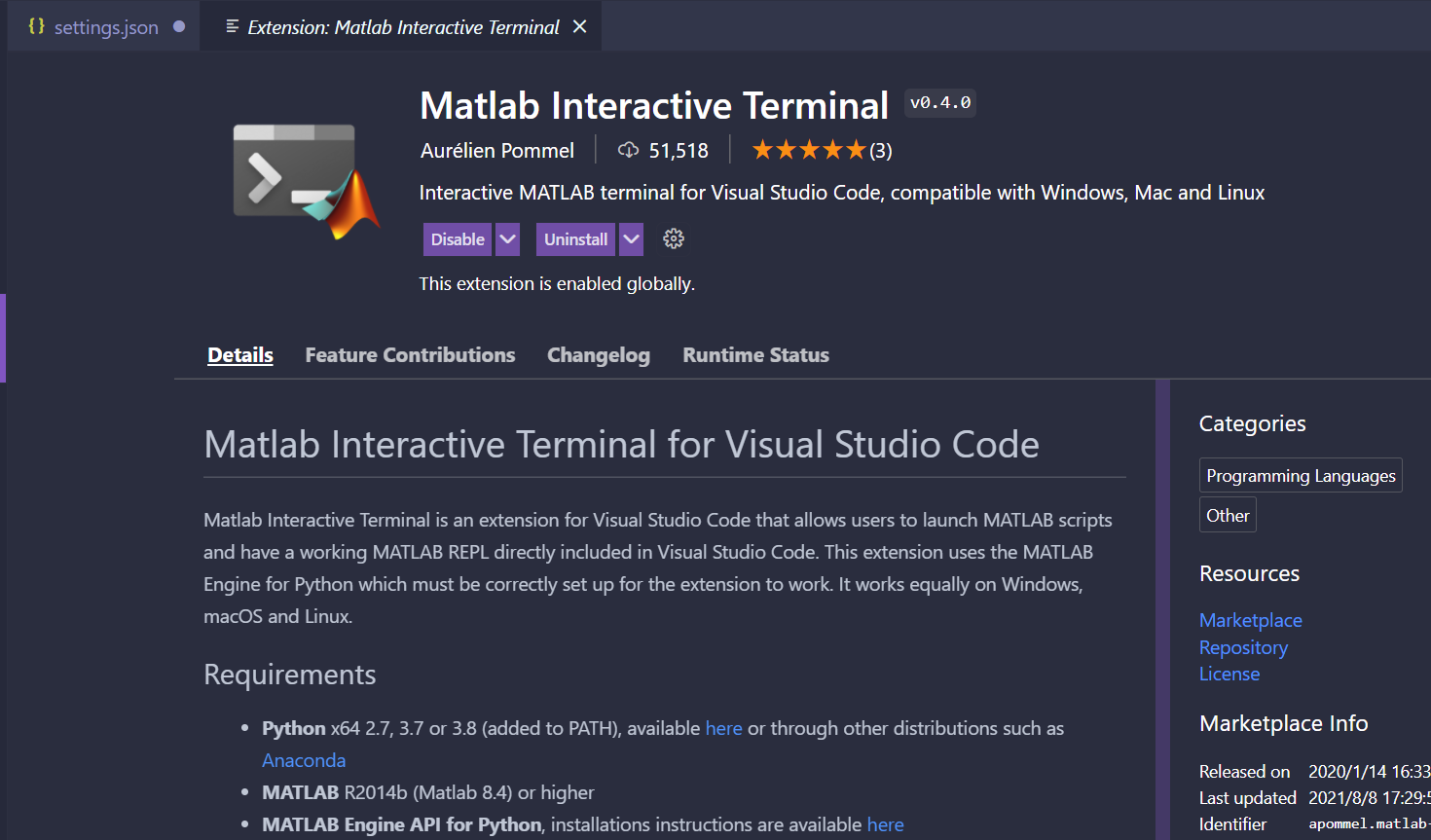
Task: Switch to the Feature Contributions tab
Action: tap(410, 355)
